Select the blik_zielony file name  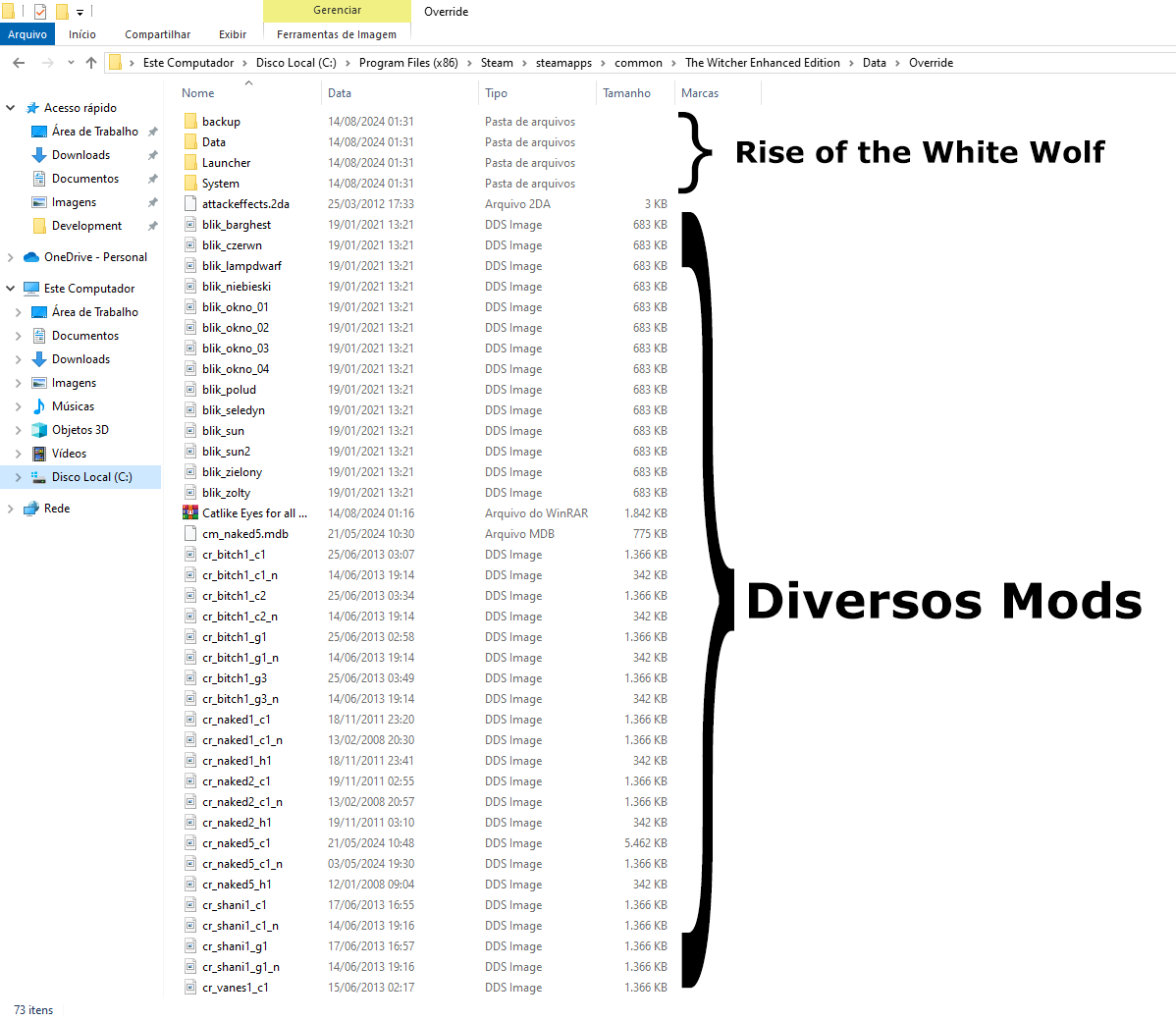point(232,472)
